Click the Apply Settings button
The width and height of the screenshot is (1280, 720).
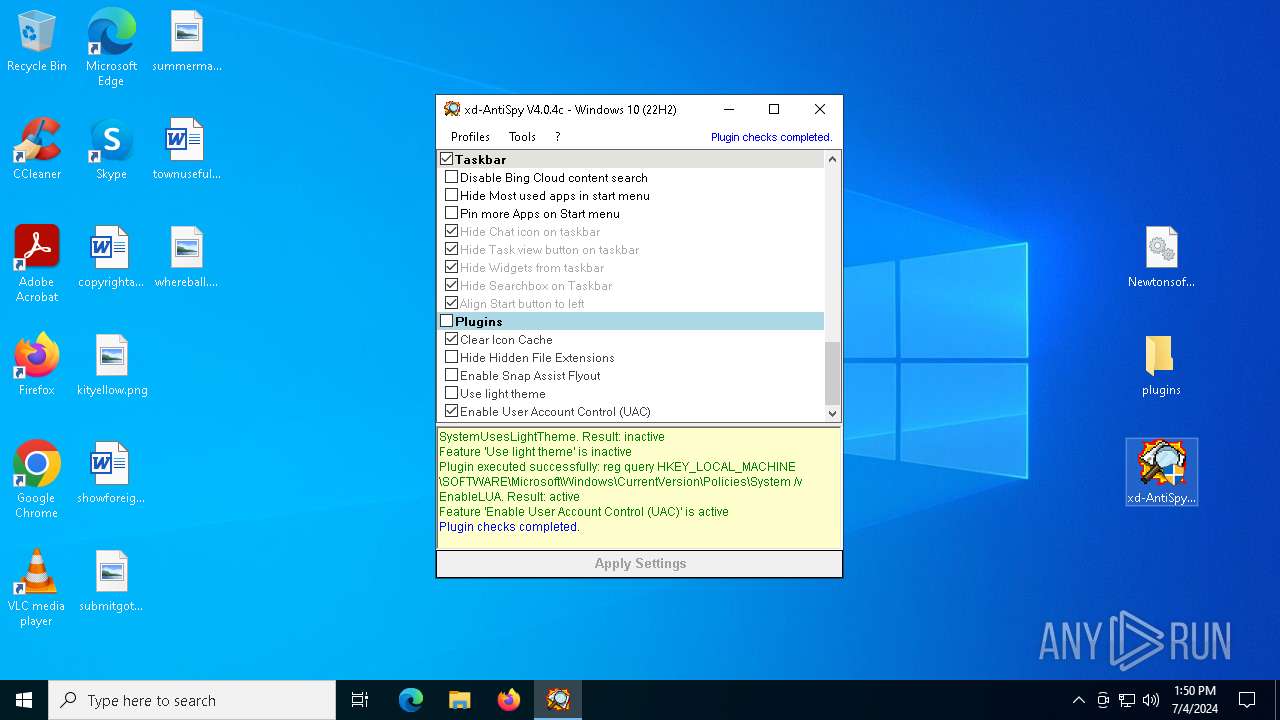640,564
